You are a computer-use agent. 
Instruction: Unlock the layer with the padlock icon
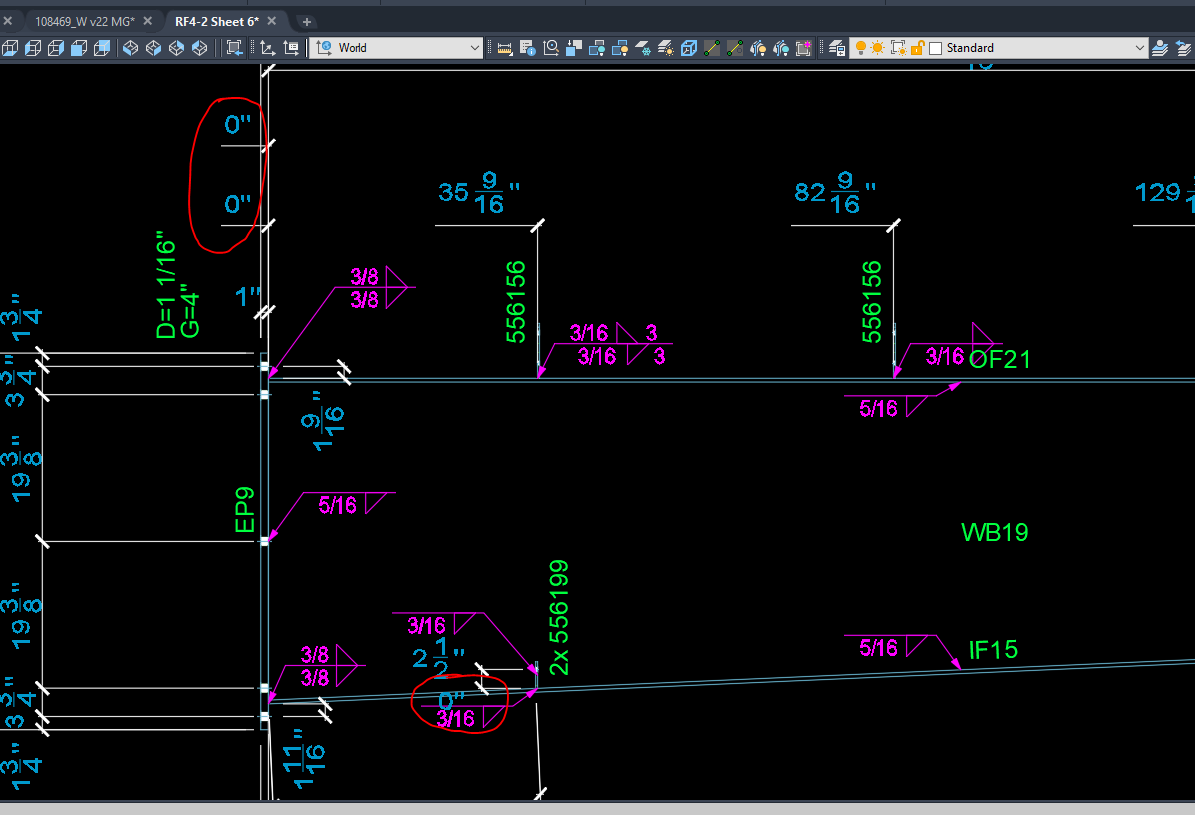click(x=916, y=47)
